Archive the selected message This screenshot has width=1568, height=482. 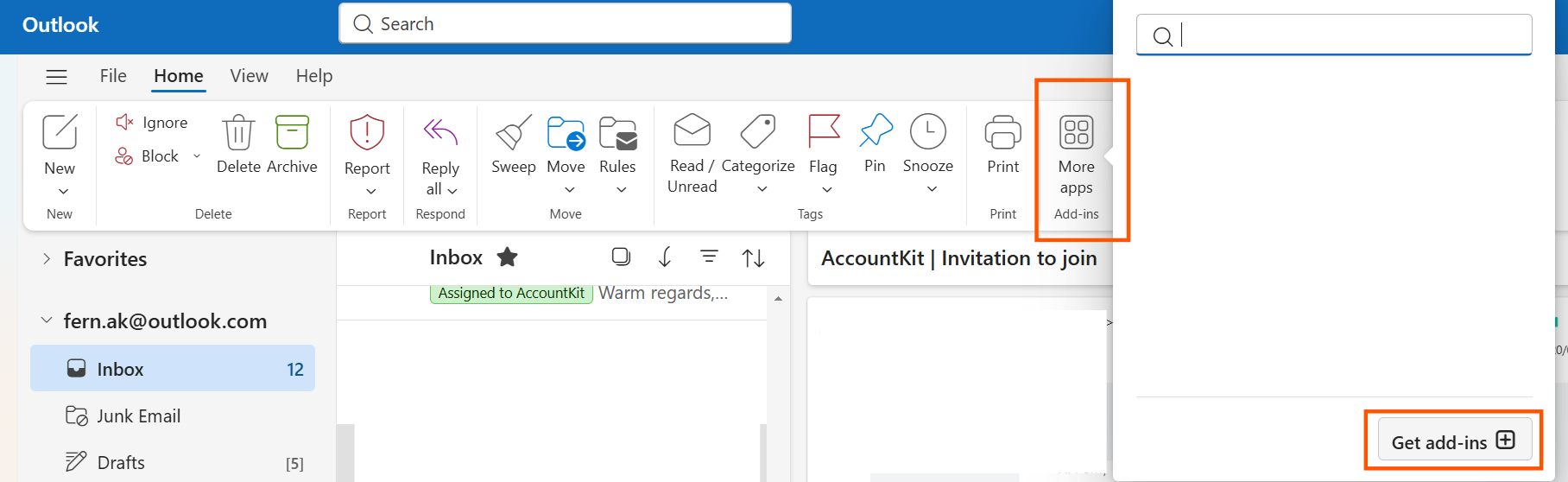click(x=292, y=144)
